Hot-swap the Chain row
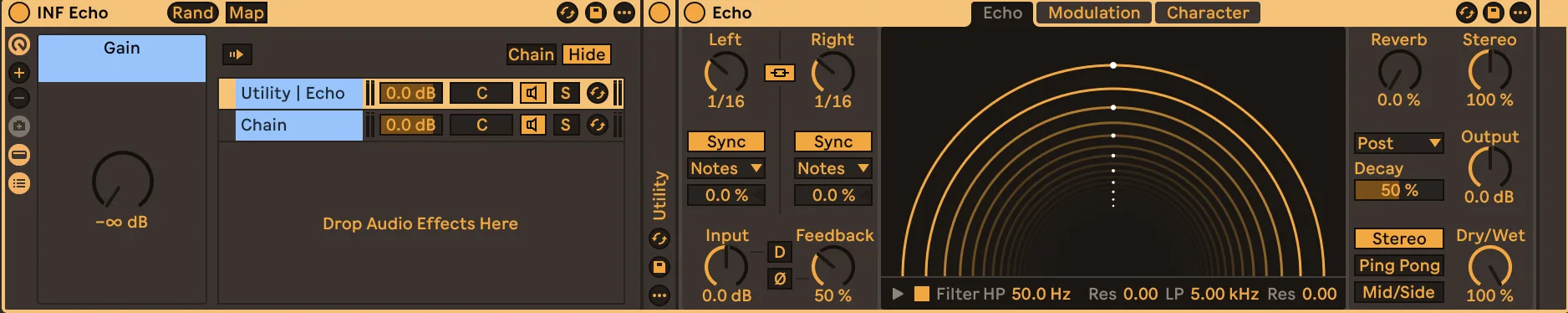Screen dimensions: 1568x313 point(597,125)
